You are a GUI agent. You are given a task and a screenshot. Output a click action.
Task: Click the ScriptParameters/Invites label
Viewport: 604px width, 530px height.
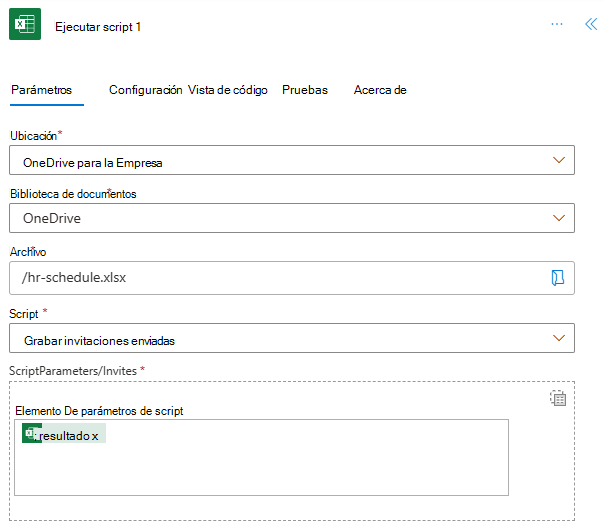tap(73, 371)
